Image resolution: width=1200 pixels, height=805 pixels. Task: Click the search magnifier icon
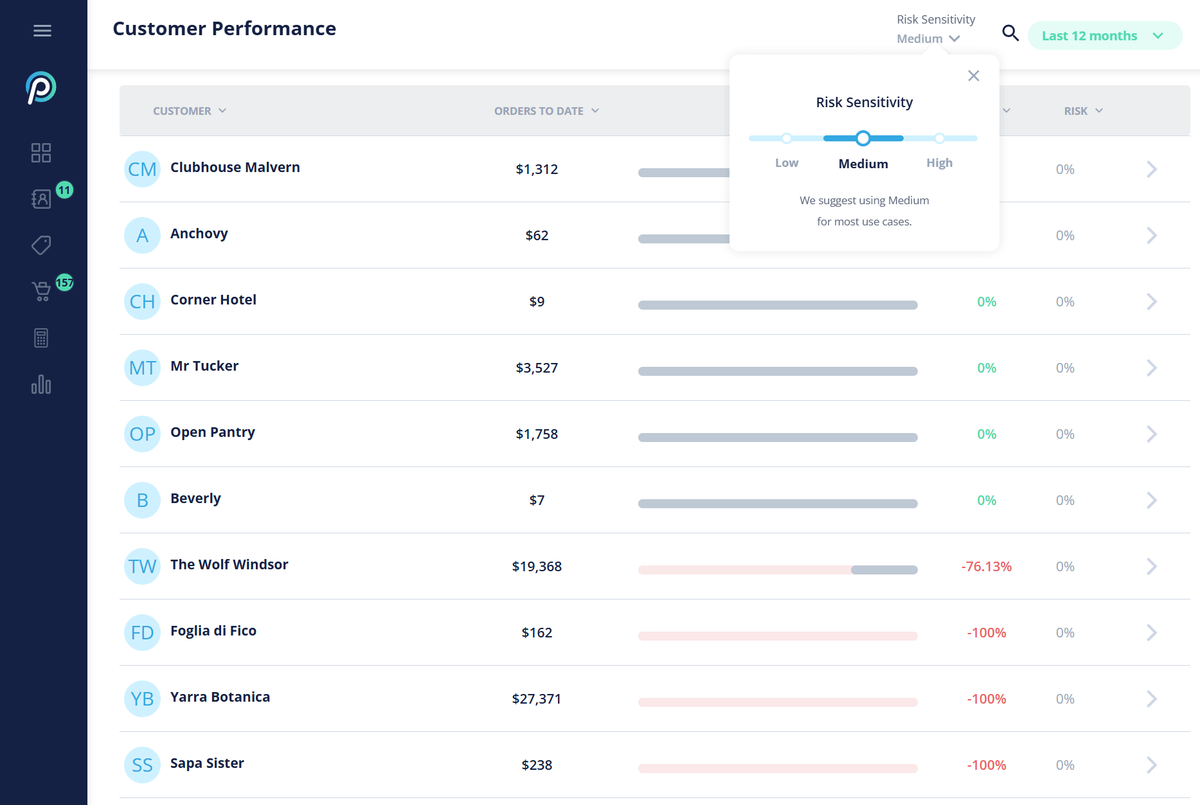(x=1011, y=34)
